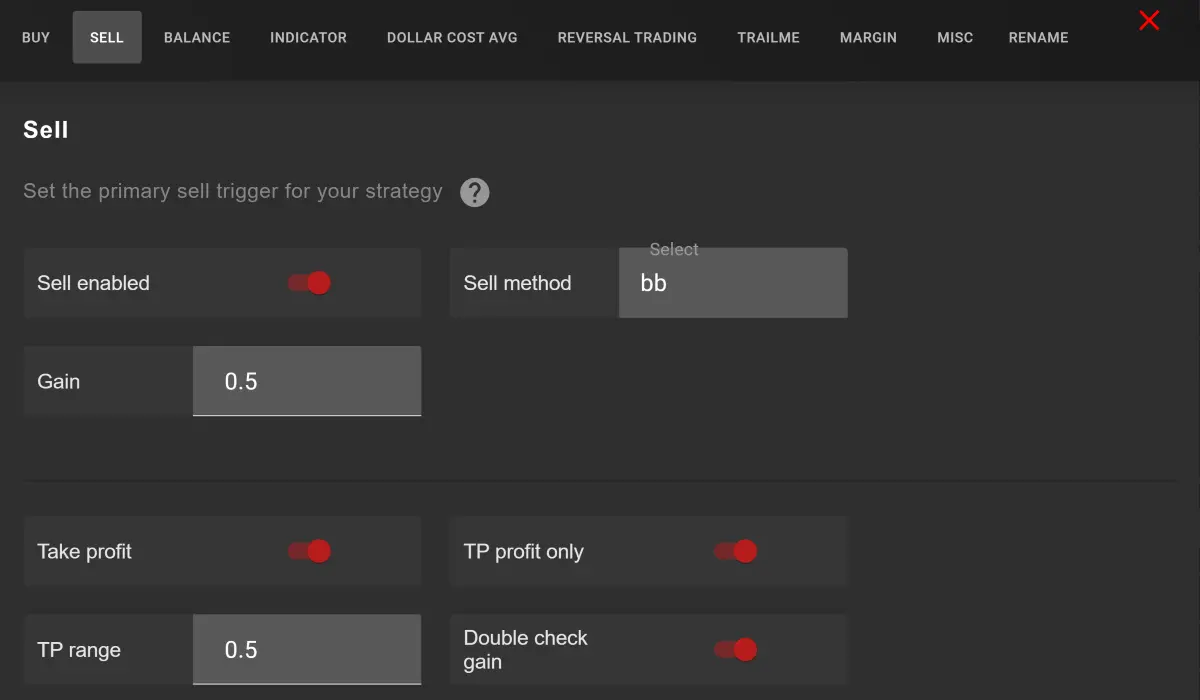Screen dimensions: 1200x700
Task: Open the BALANCE tab
Action: (196, 37)
